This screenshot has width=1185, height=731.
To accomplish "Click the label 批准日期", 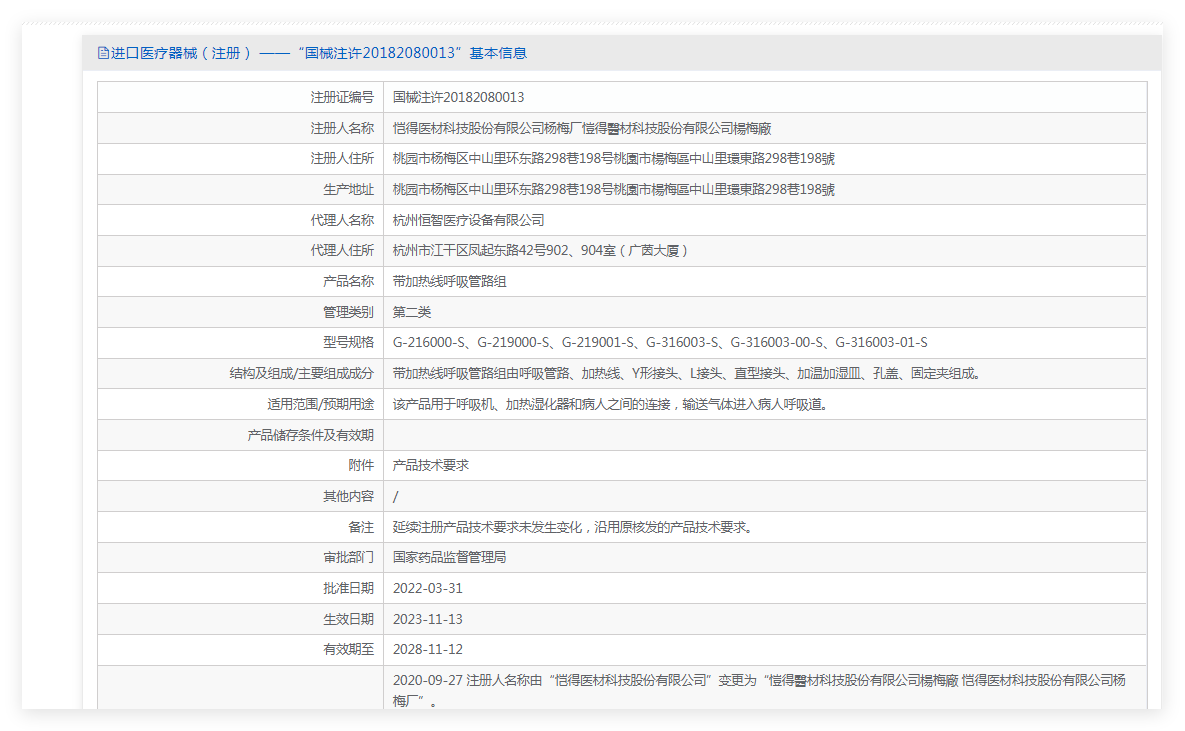I will 348,589.
